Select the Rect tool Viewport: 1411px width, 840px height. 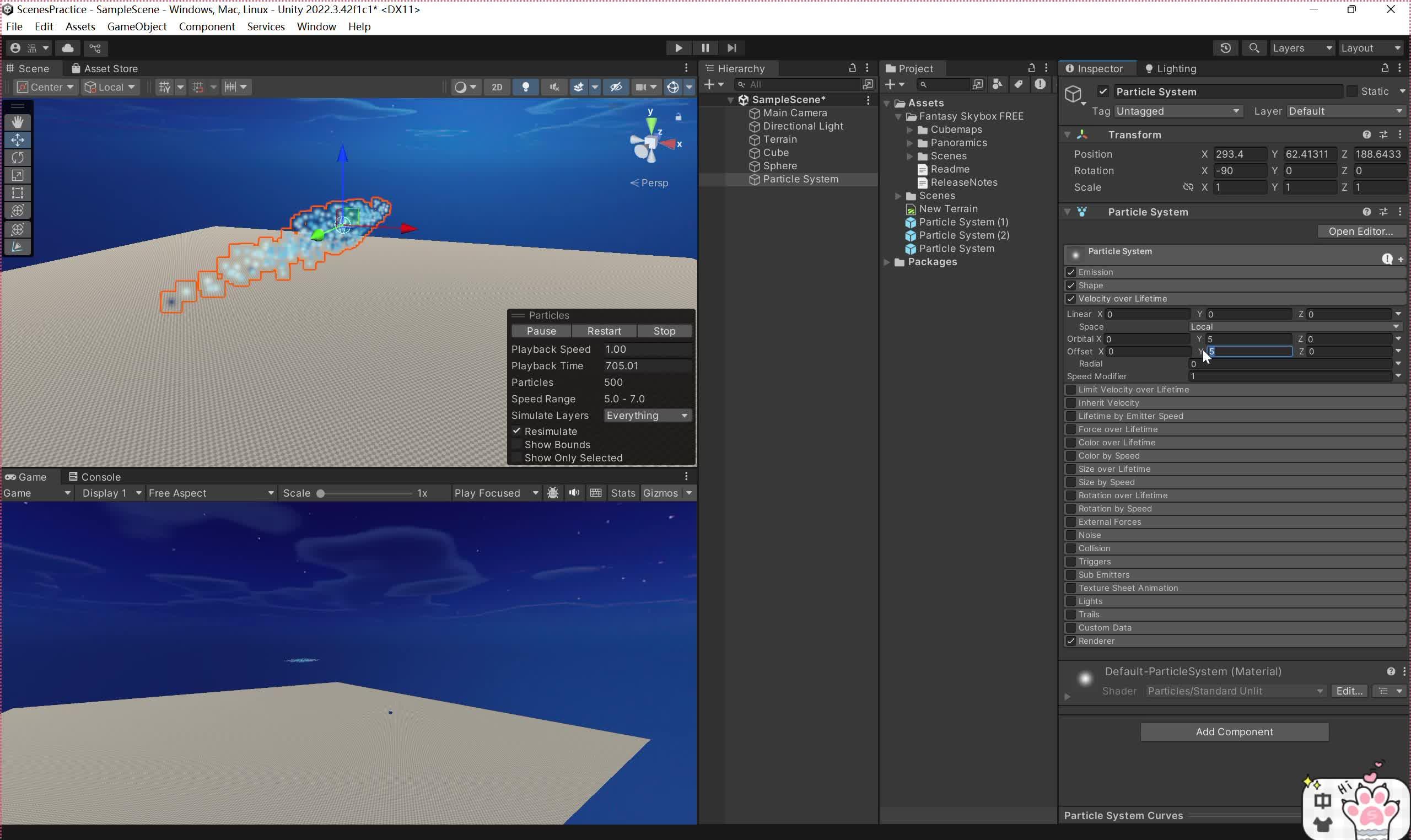18,193
